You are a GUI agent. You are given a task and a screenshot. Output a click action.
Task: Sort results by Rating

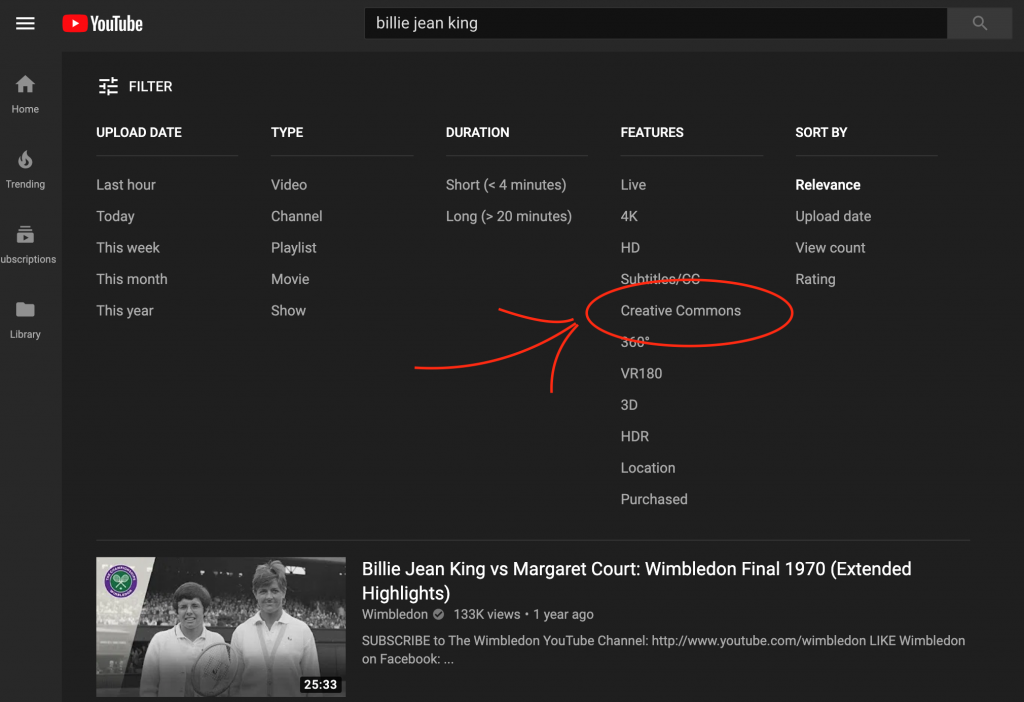pos(815,279)
